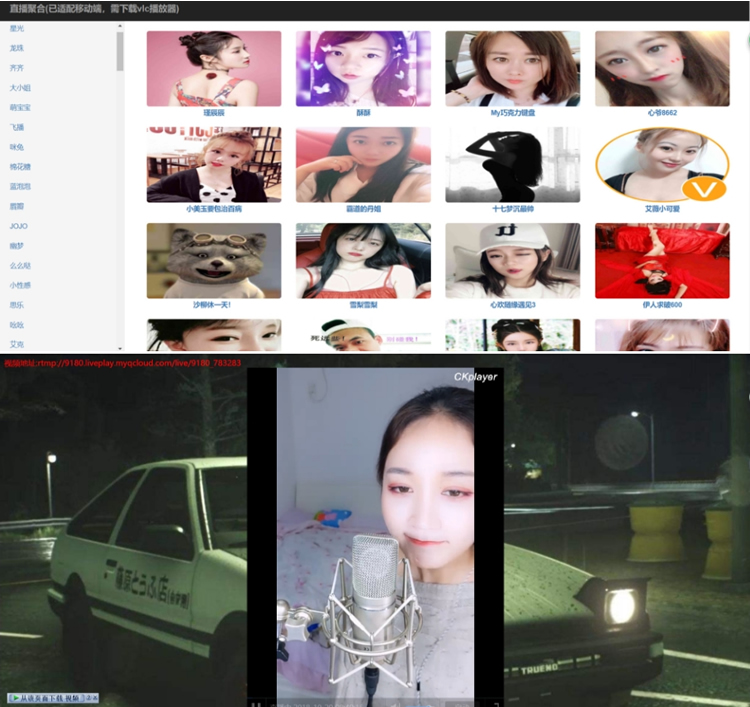This screenshot has height=707, width=750.
Task: Open the 十七梦沉最帅 silhouette thumbnail
Action: (x=512, y=164)
